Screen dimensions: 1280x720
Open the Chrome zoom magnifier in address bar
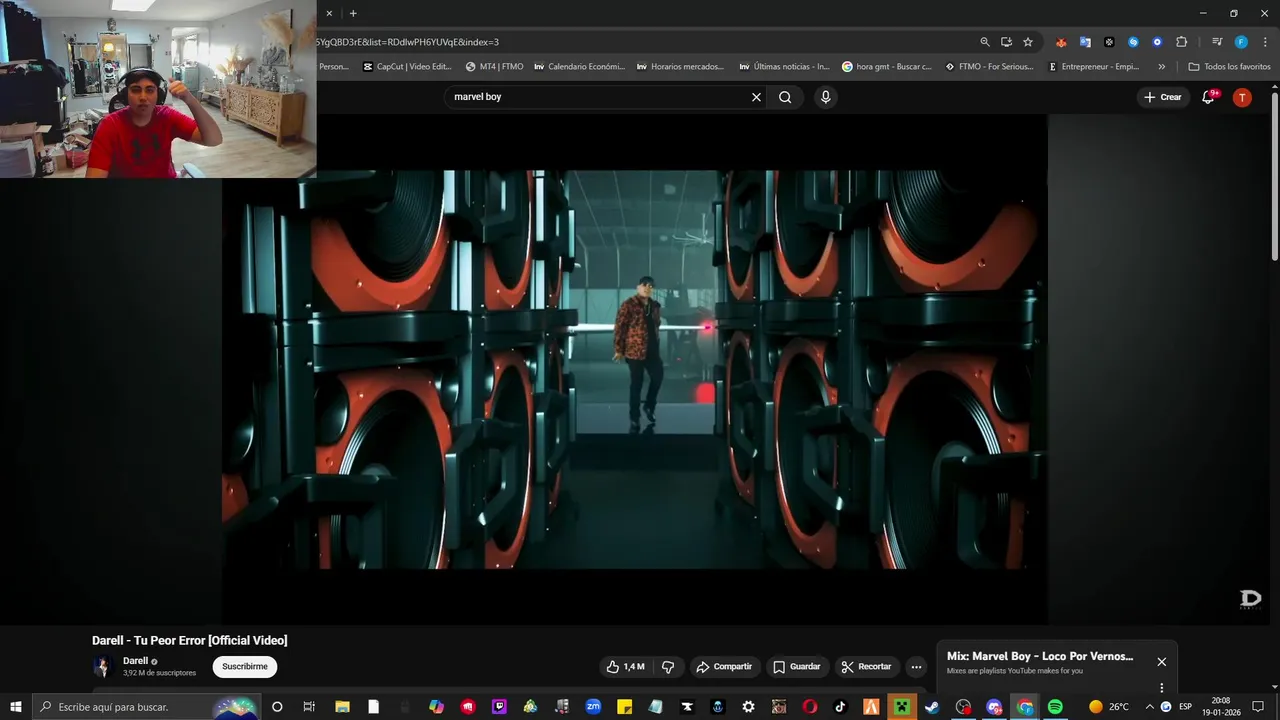pyautogui.click(x=985, y=42)
